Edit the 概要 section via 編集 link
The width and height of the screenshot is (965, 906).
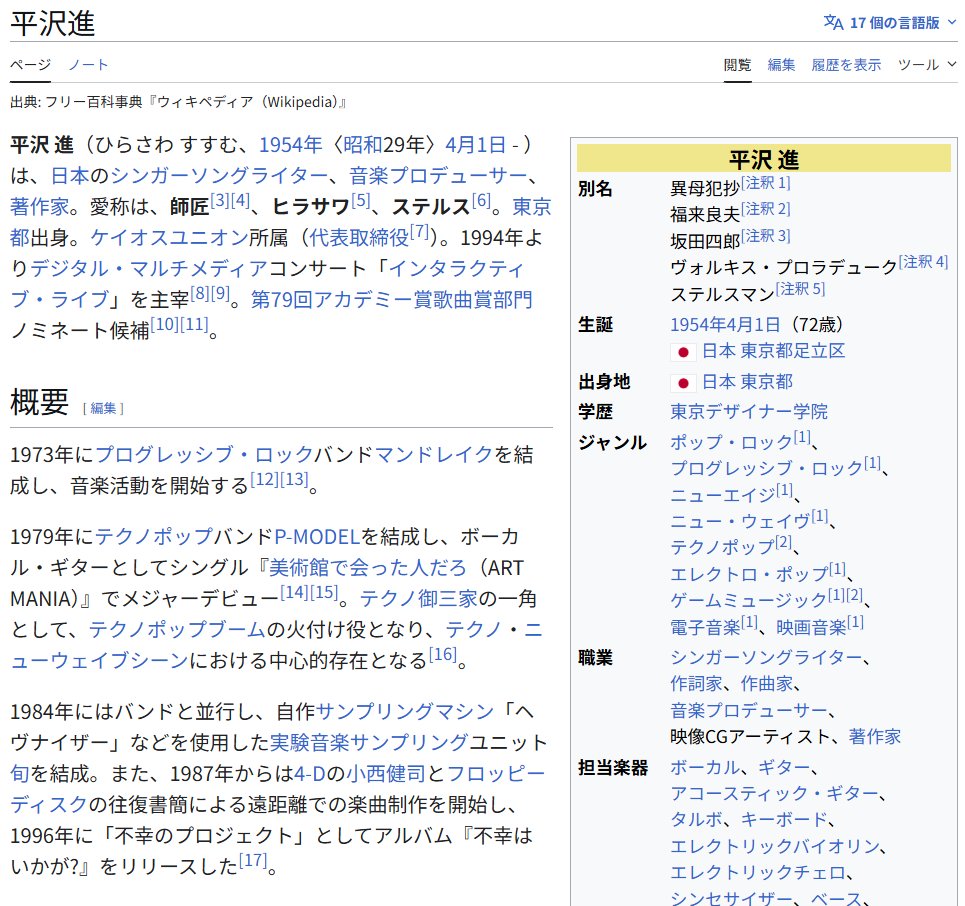click(x=103, y=408)
